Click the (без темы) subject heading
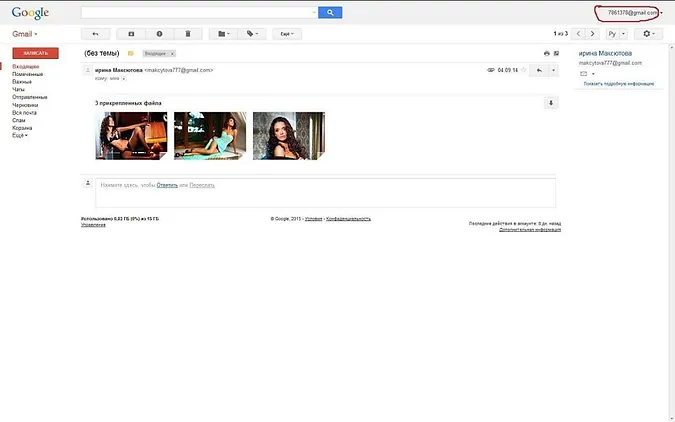The image size is (675, 422). coord(102,53)
